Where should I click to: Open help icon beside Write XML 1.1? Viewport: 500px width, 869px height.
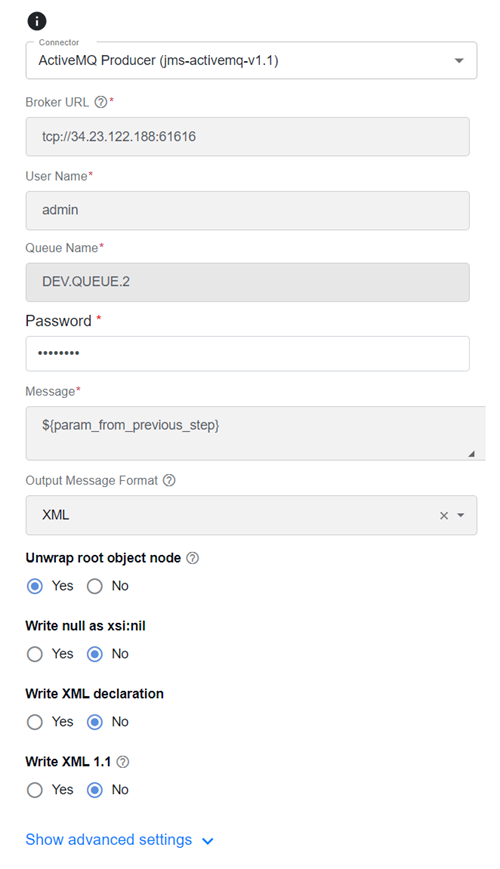pyautogui.click(x=123, y=762)
